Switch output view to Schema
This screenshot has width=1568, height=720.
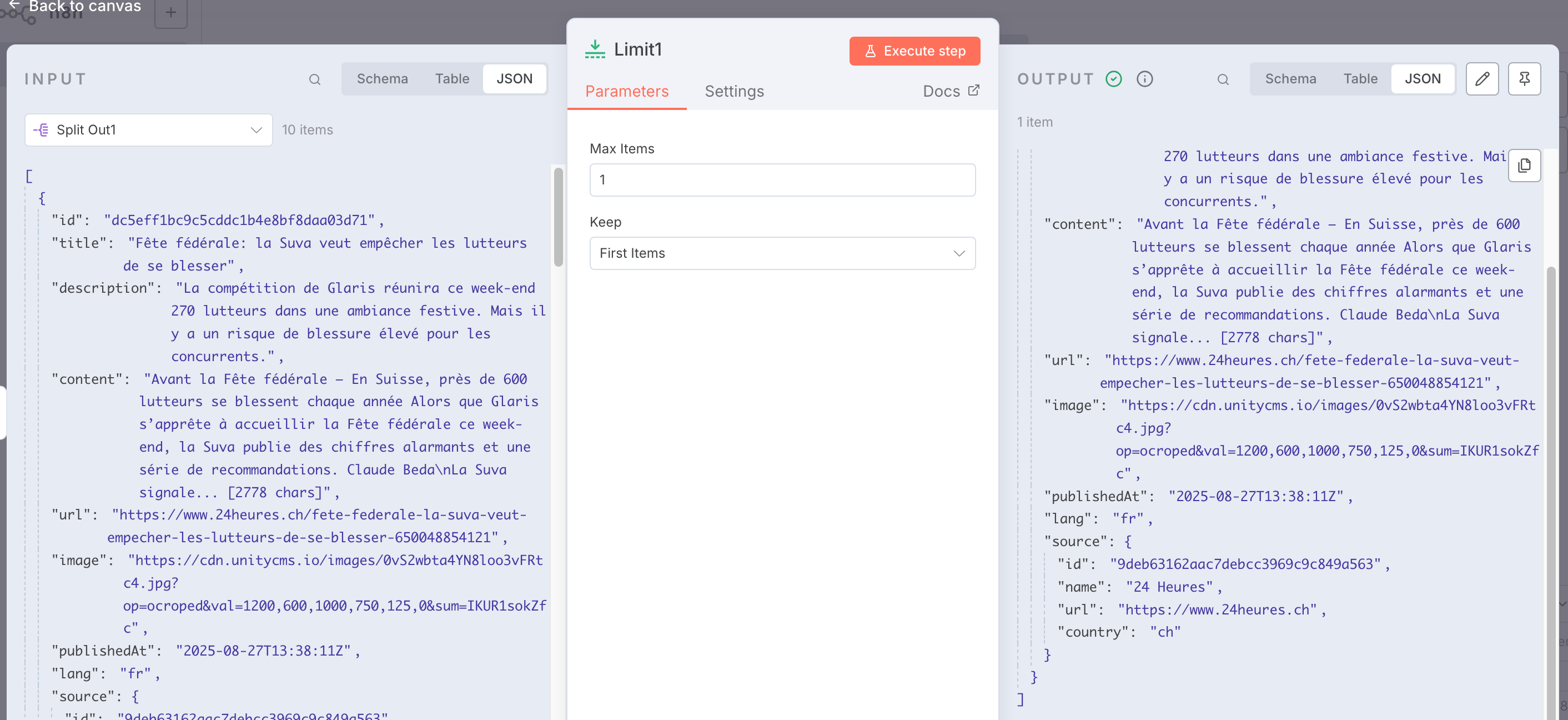coord(1290,78)
